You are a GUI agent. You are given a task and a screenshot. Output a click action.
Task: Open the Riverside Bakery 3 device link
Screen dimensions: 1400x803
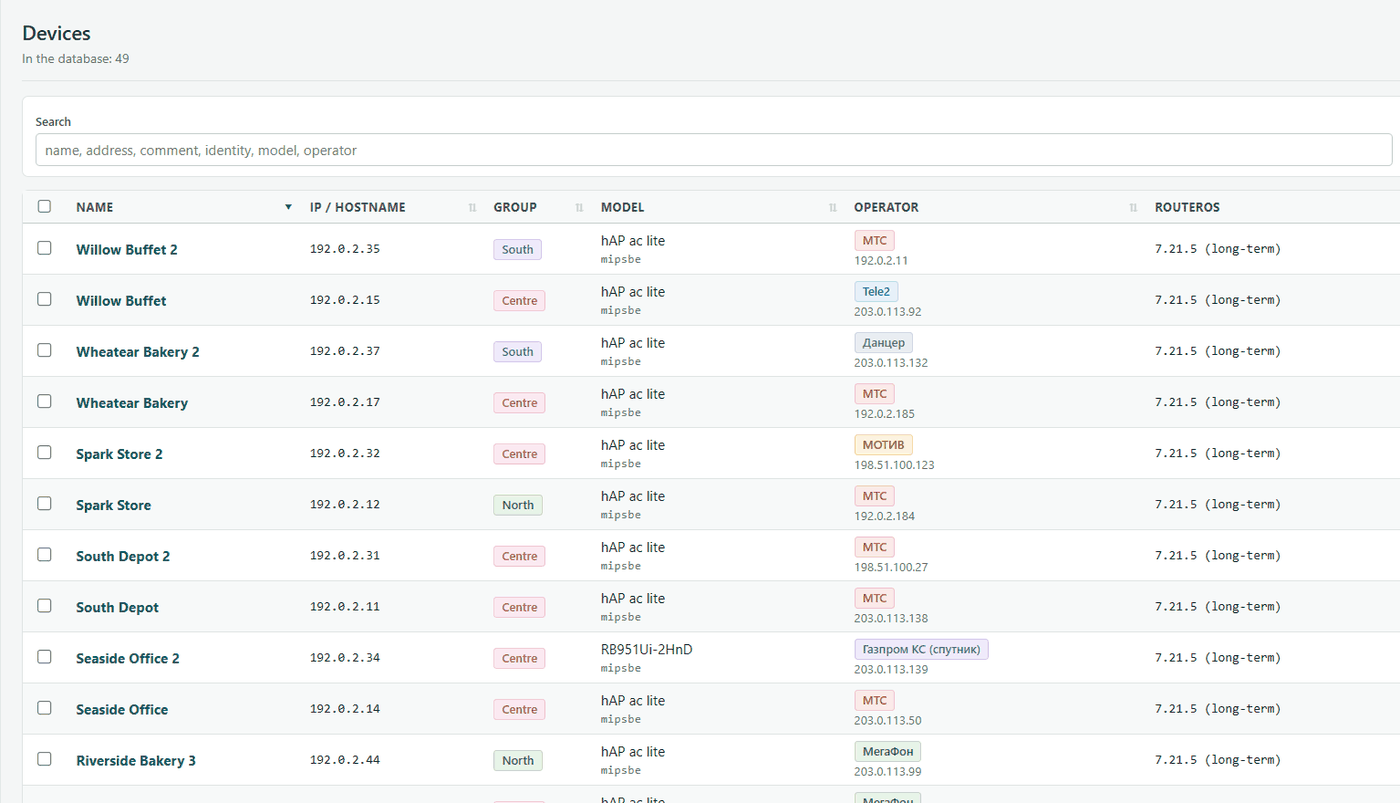136,760
